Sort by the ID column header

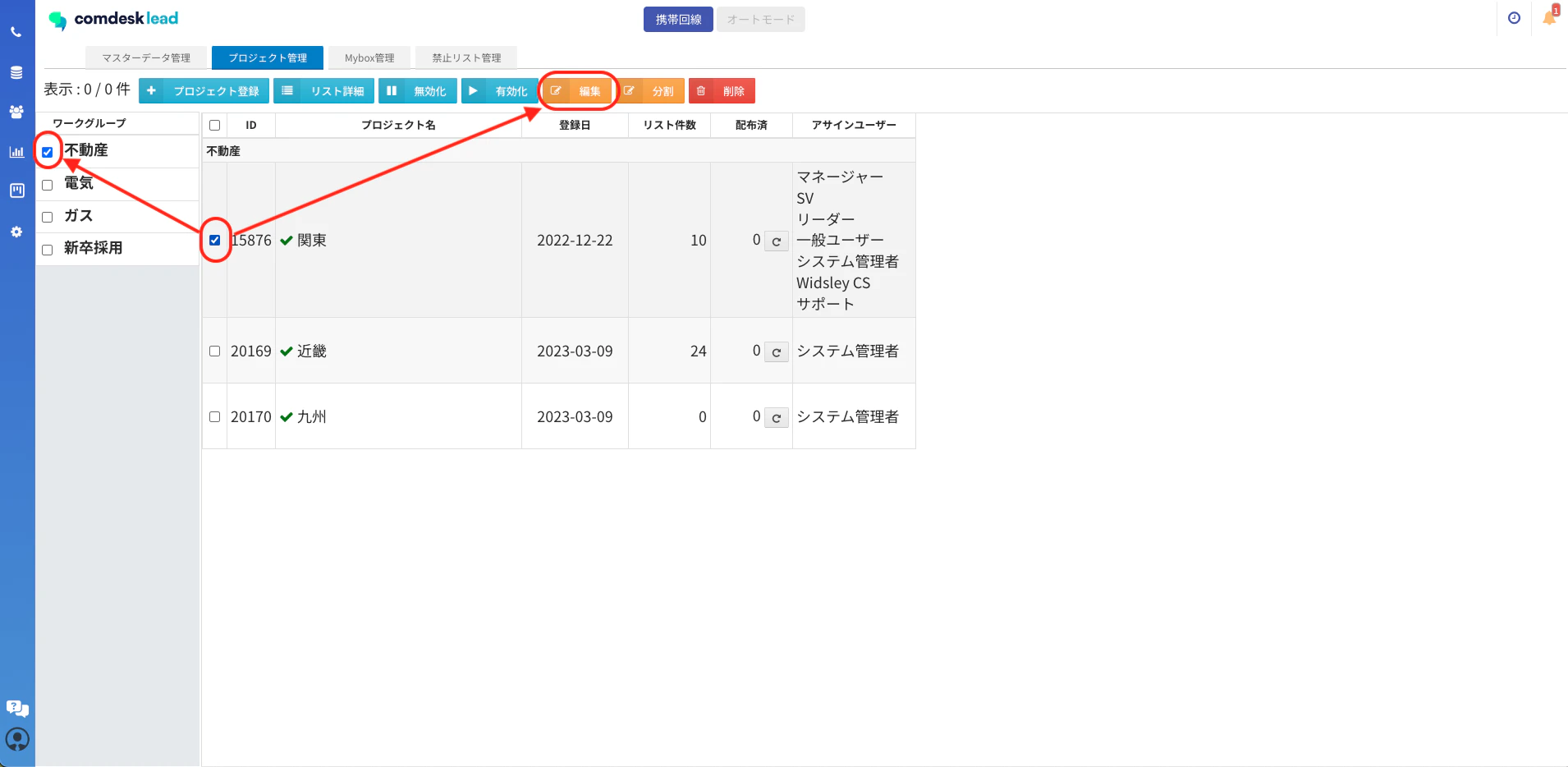[251, 125]
